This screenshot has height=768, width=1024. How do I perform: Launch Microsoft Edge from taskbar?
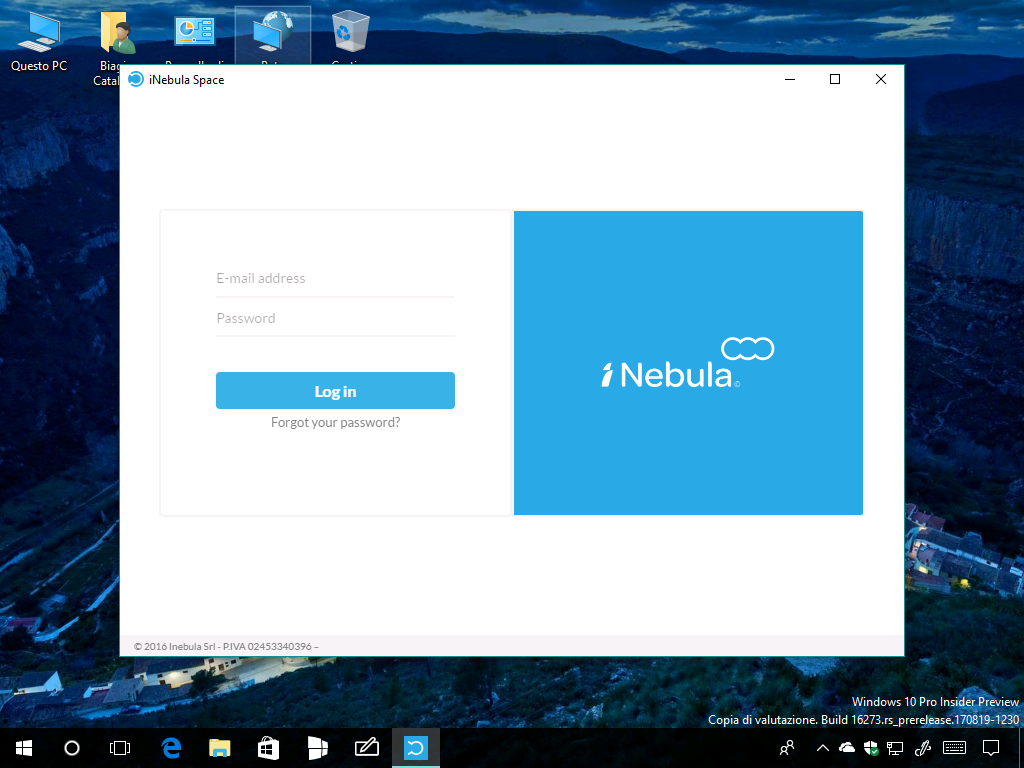171,748
